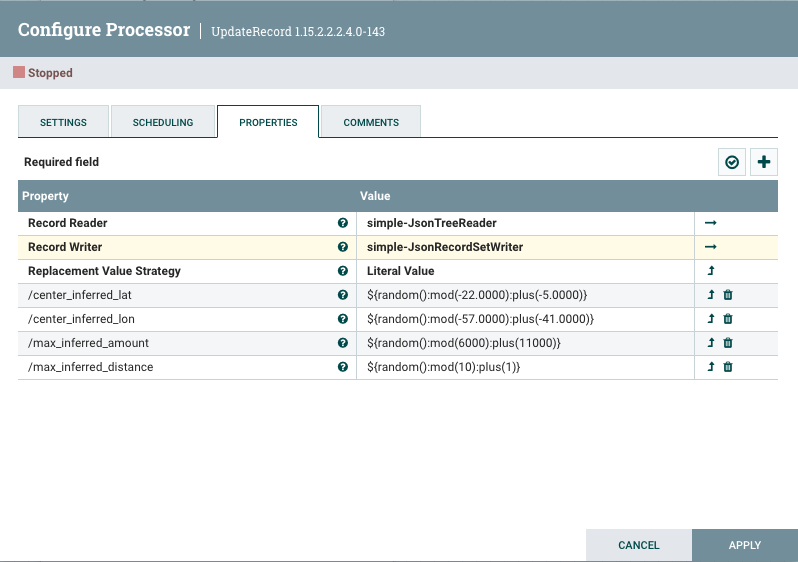Convert /max_inferred_amount to parameter arrow icon

[711, 343]
